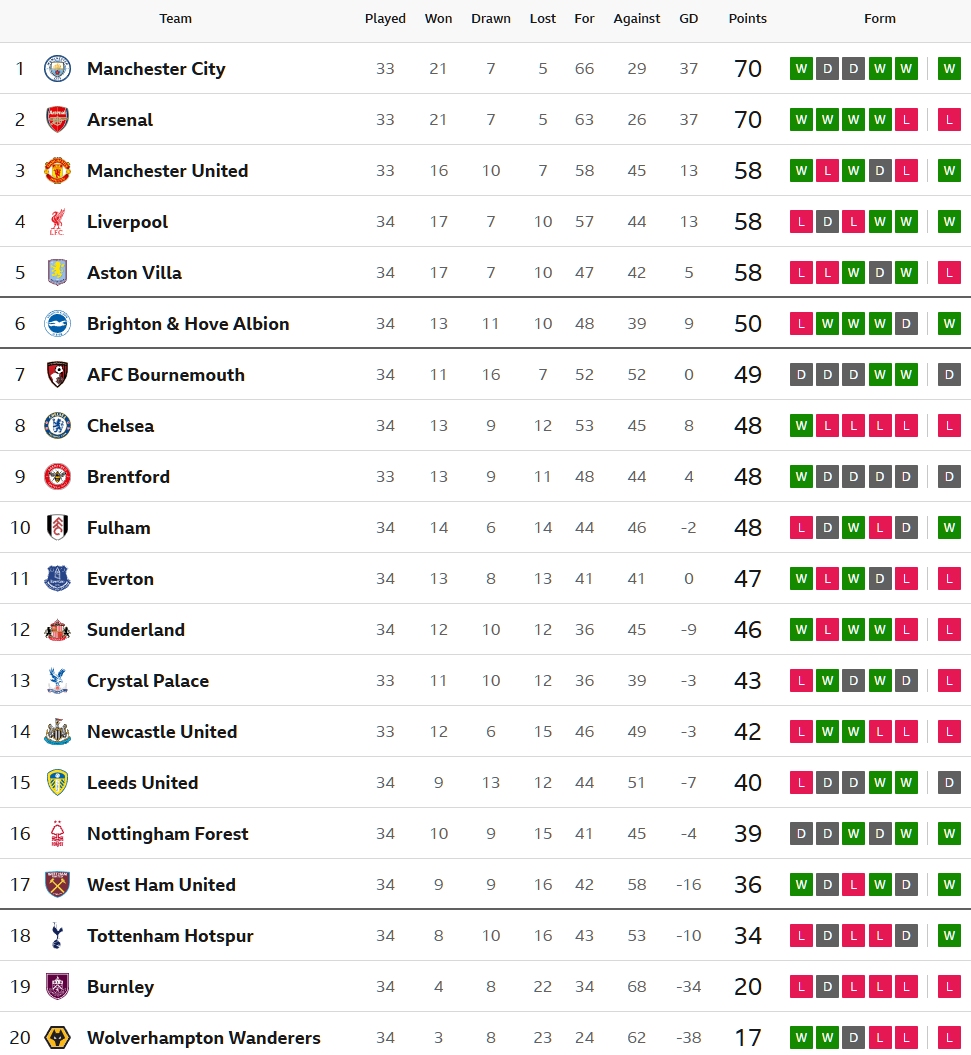Click the Wolverhampton Wanderers badge icon
The width and height of the screenshot is (971, 1055).
57,1038
